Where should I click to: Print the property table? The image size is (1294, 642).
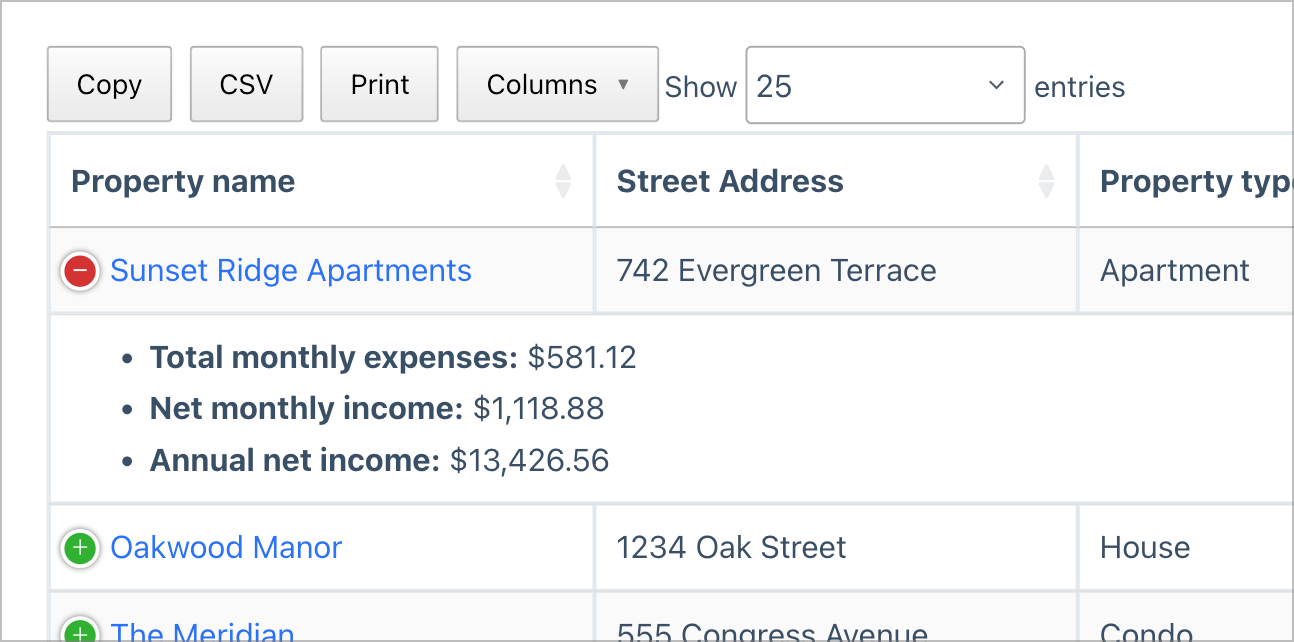[379, 84]
